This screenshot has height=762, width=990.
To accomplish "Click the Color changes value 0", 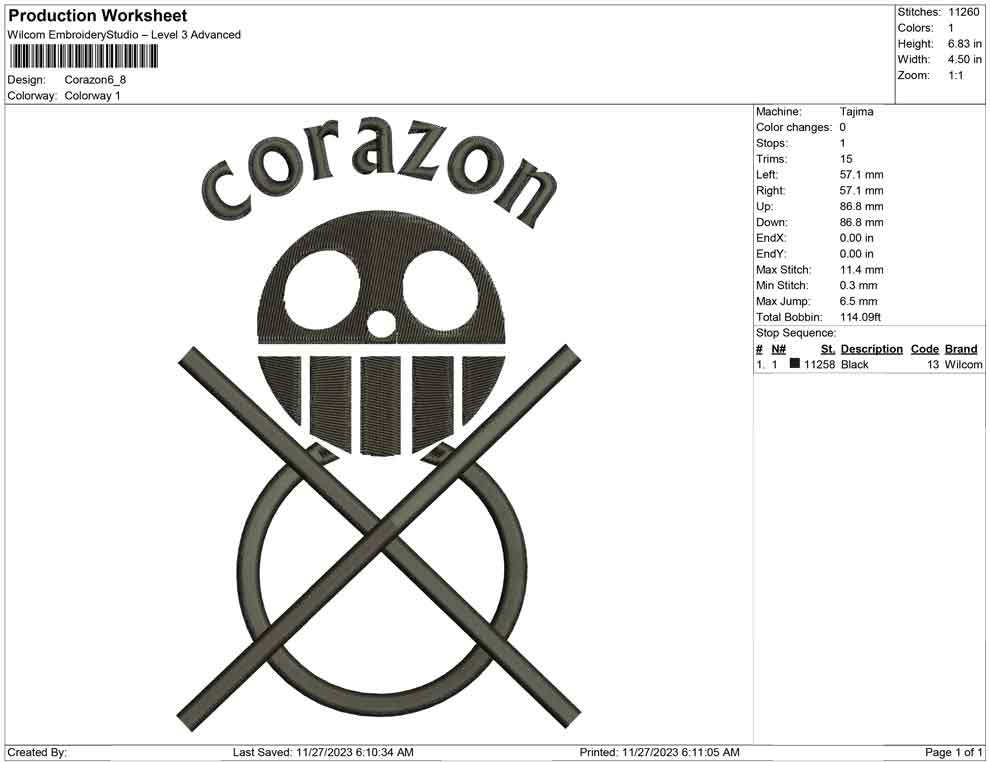I will (x=843, y=128).
